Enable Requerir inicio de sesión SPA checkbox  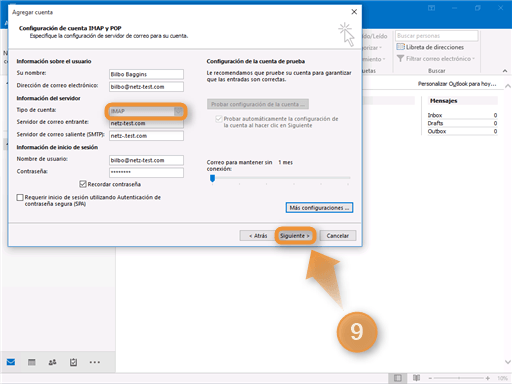point(20,197)
